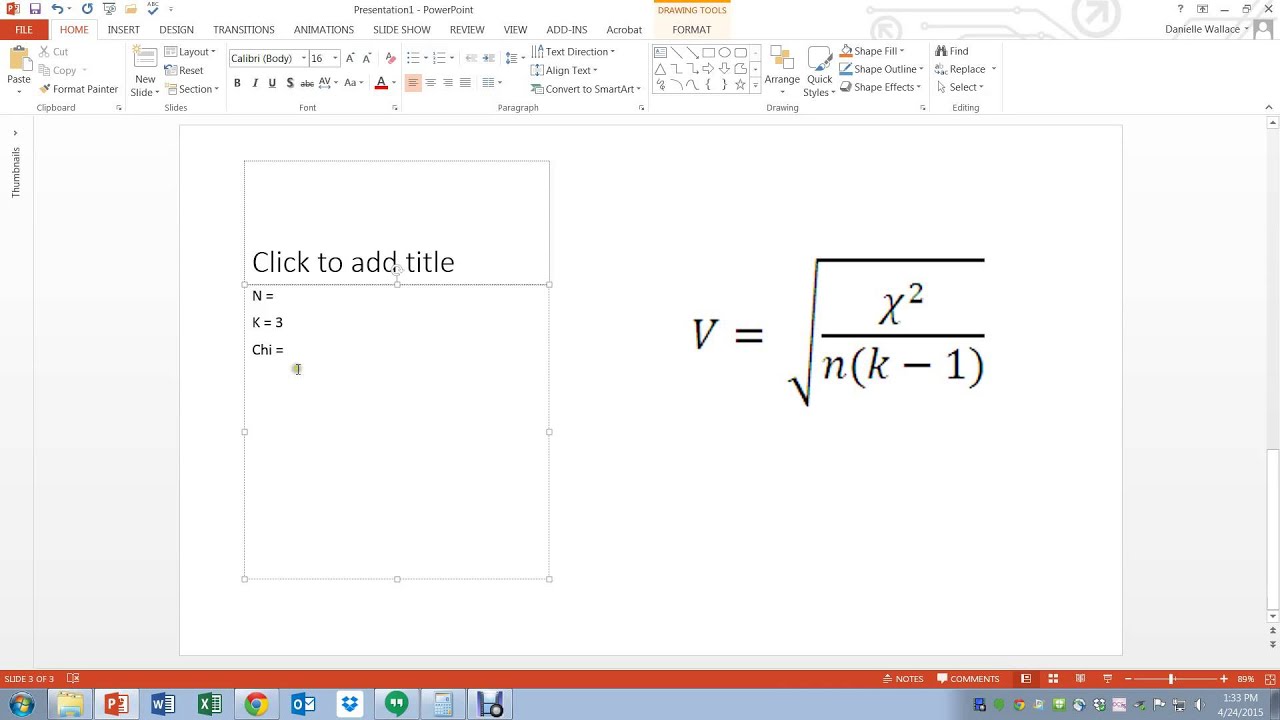Open the font size dropdown
Viewport: 1280px width, 720px height.
tap(335, 58)
